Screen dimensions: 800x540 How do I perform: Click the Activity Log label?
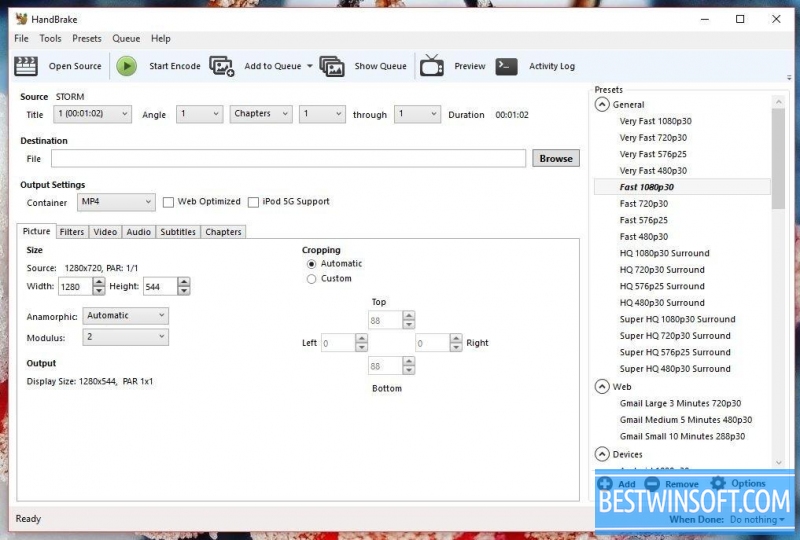coord(552,66)
